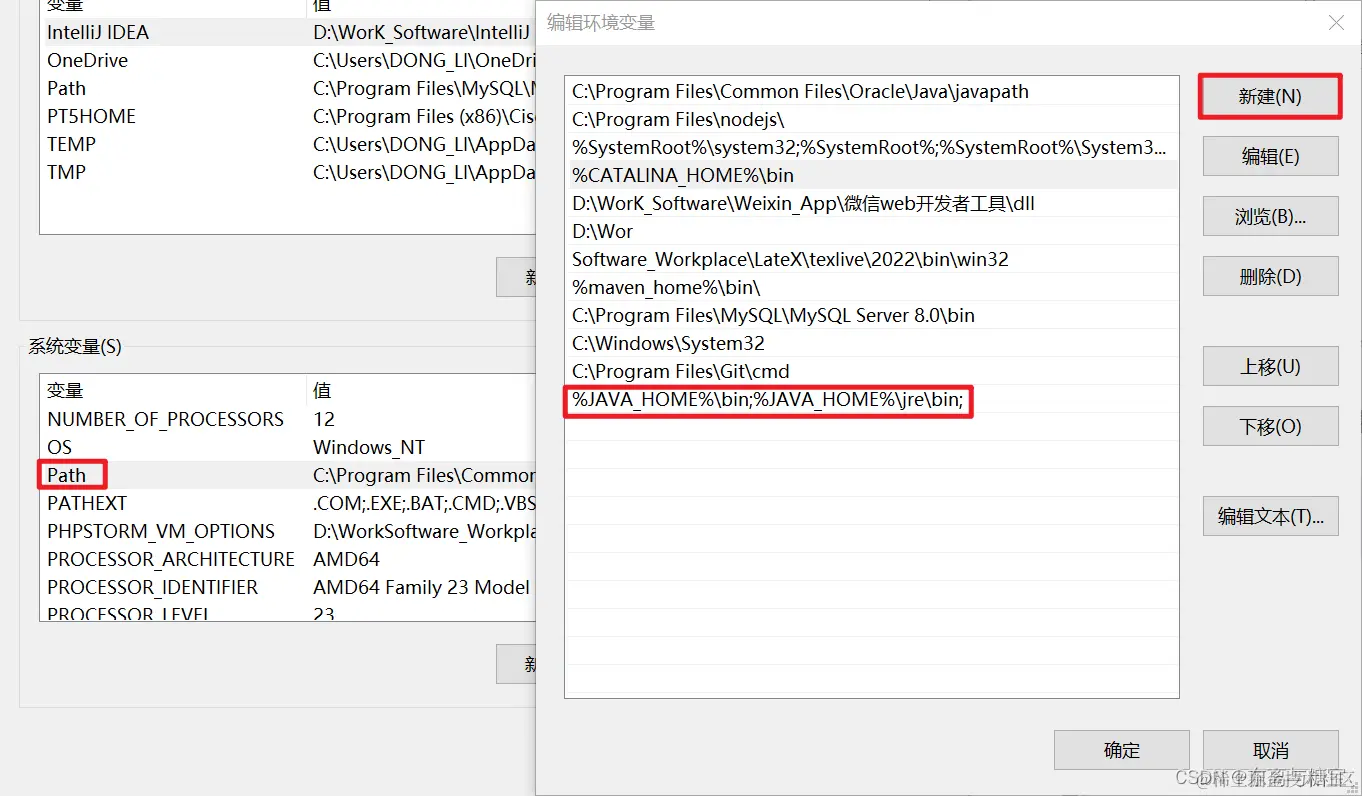Image resolution: width=1362 pixels, height=796 pixels.
Task: Select PT5HOME user variable row
Action: [x=288, y=116]
